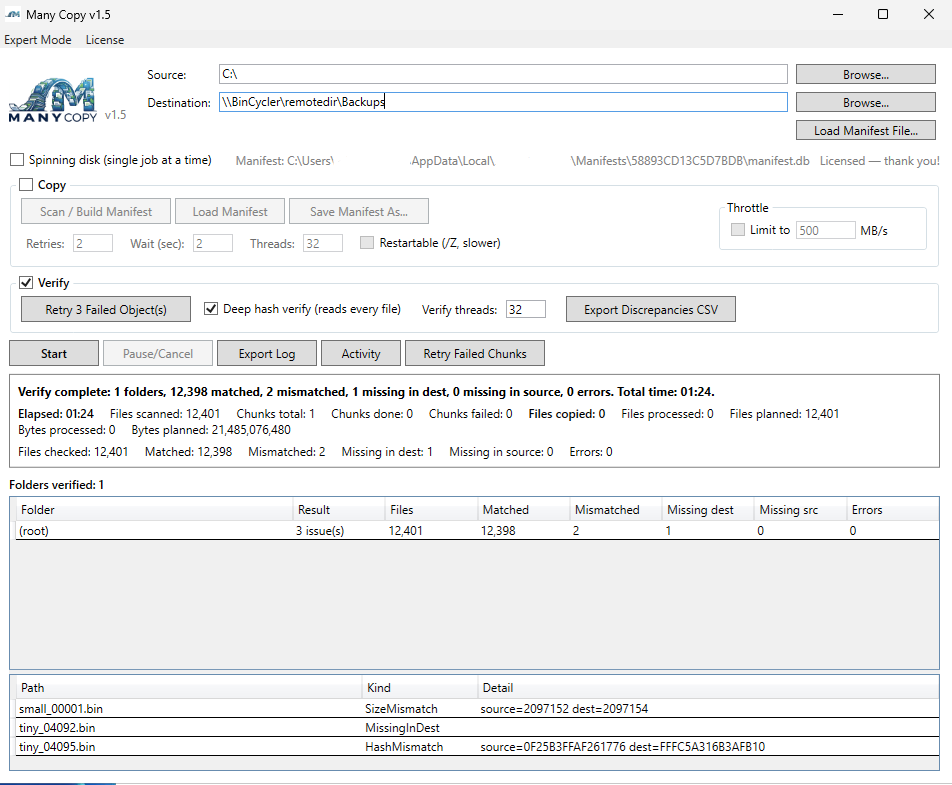
Task: Minimize the Many Copy window
Action: click(838, 14)
